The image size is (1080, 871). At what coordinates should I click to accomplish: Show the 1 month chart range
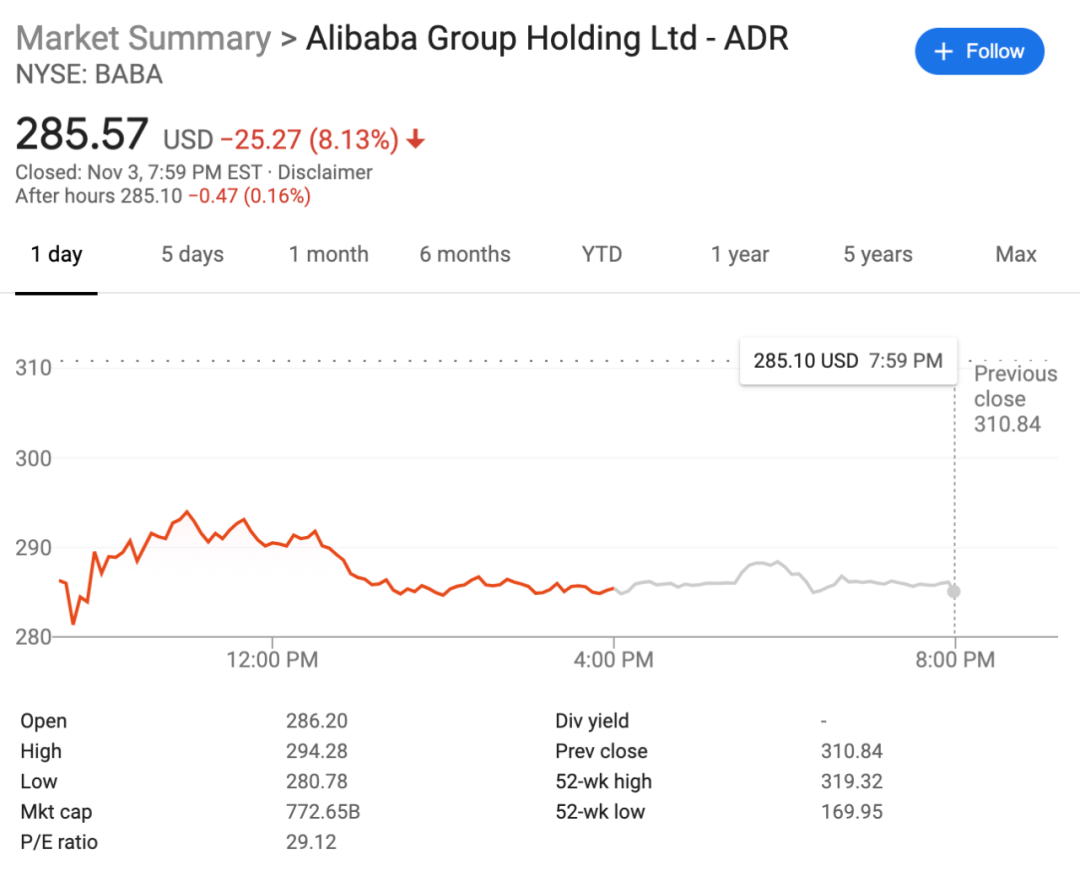(329, 254)
